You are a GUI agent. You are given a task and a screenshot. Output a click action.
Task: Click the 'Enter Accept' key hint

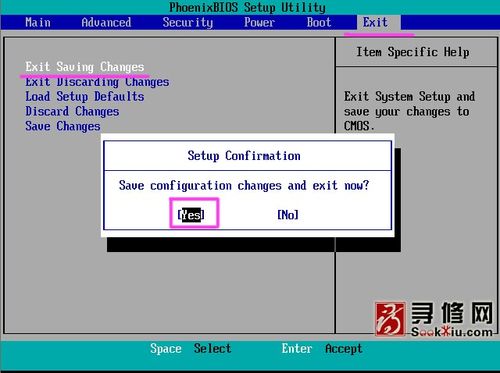click(x=322, y=349)
